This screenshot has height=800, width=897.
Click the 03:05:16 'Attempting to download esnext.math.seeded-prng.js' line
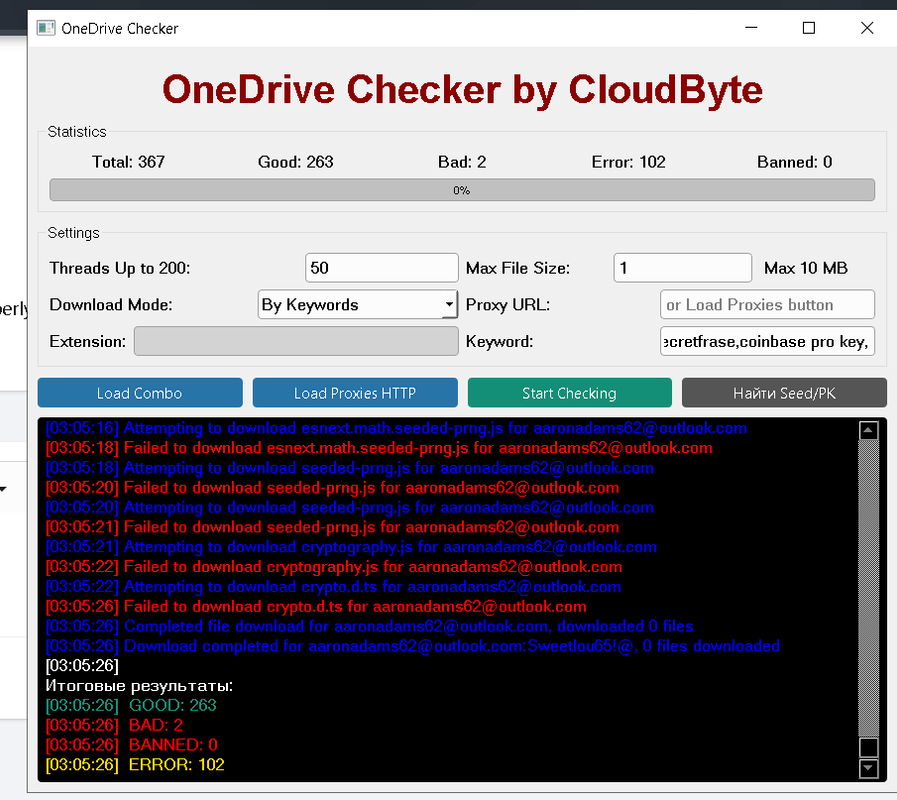click(396, 428)
